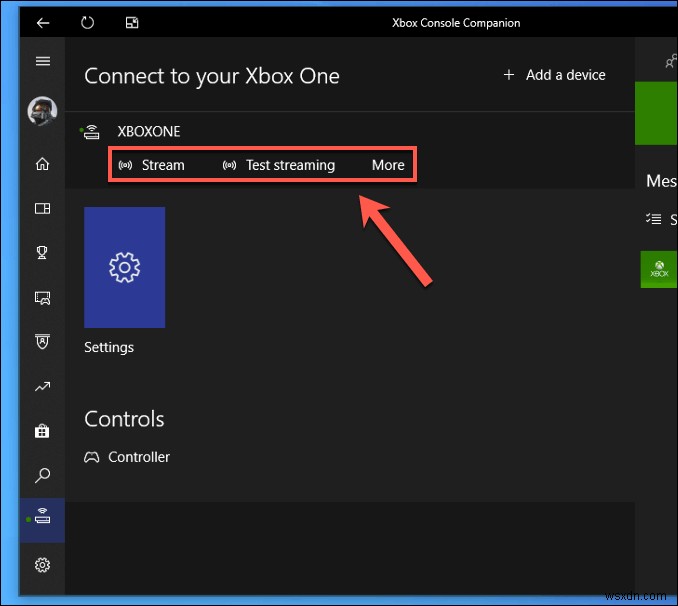Open Clubs shield icon in sidebar

42,342
